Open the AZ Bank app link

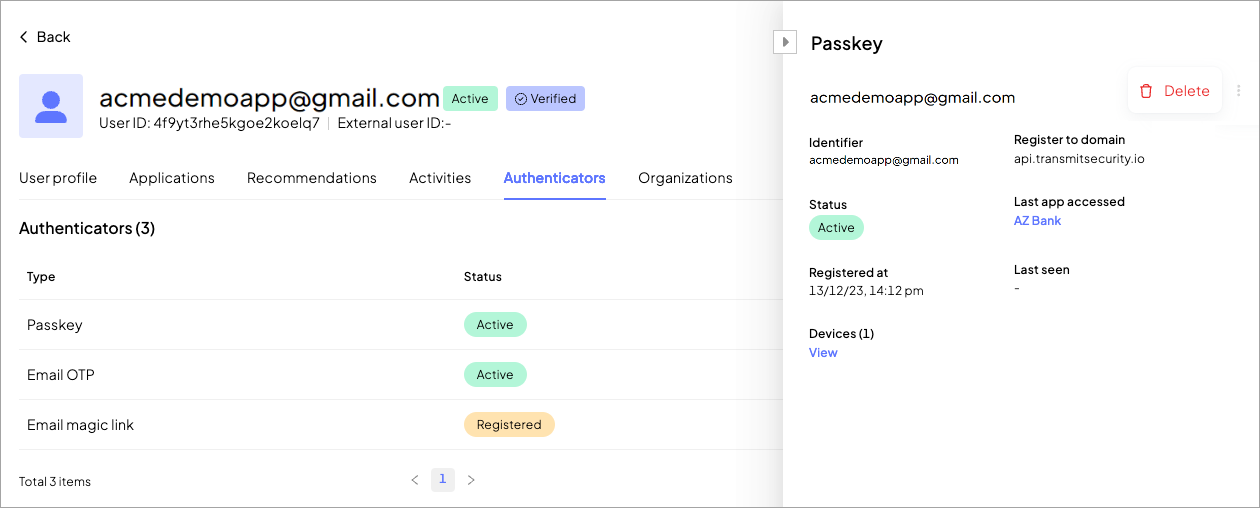(x=1037, y=221)
